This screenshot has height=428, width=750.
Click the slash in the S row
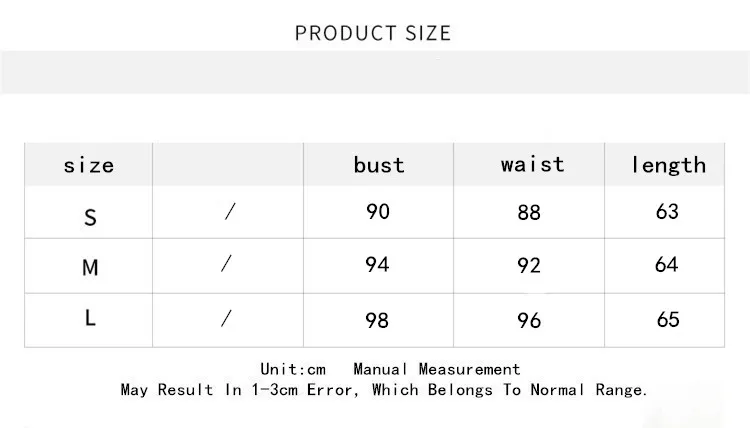click(x=230, y=211)
